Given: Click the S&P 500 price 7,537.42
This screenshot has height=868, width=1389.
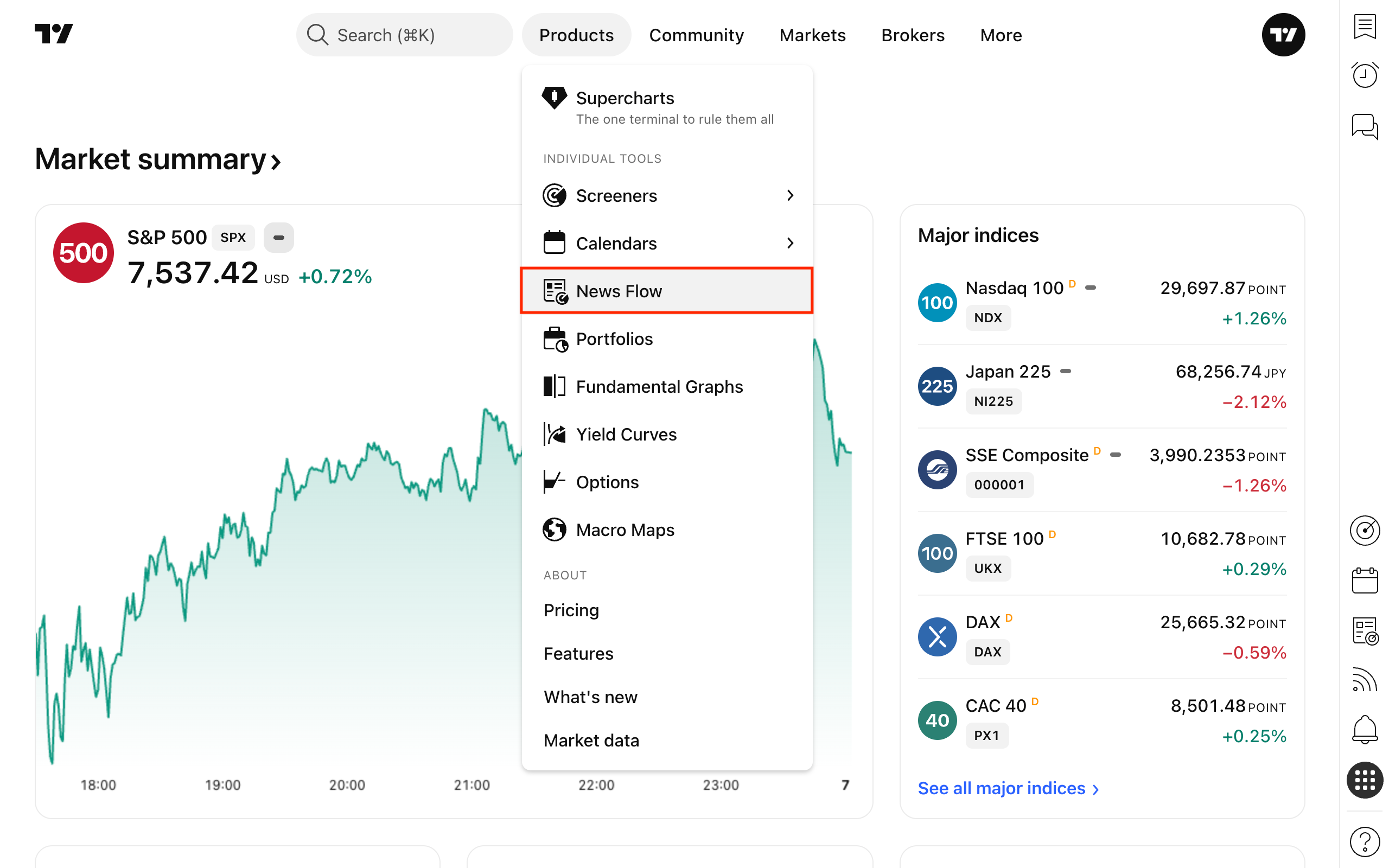Looking at the screenshot, I should (192, 273).
